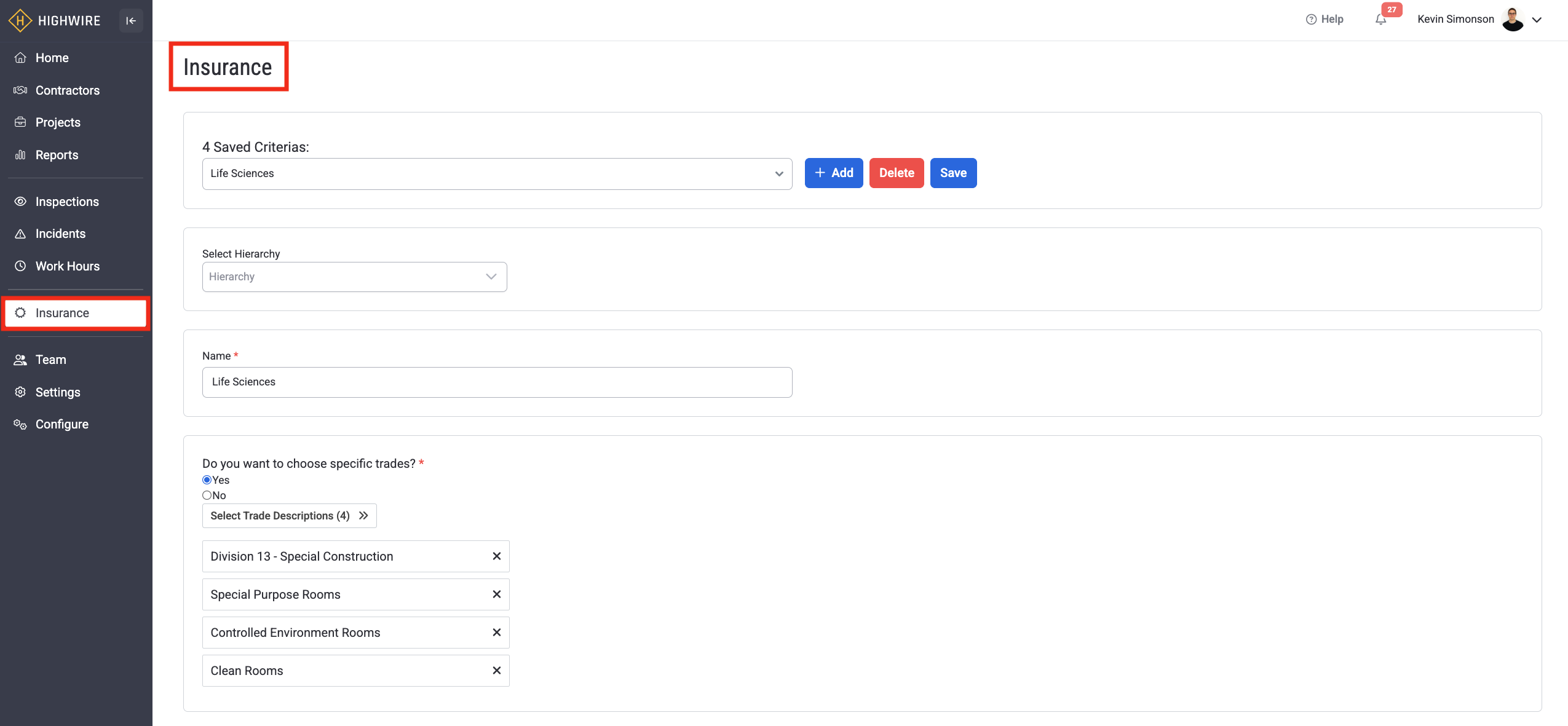Click Kevin Simonson's profile avatar

click(x=1513, y=19)
